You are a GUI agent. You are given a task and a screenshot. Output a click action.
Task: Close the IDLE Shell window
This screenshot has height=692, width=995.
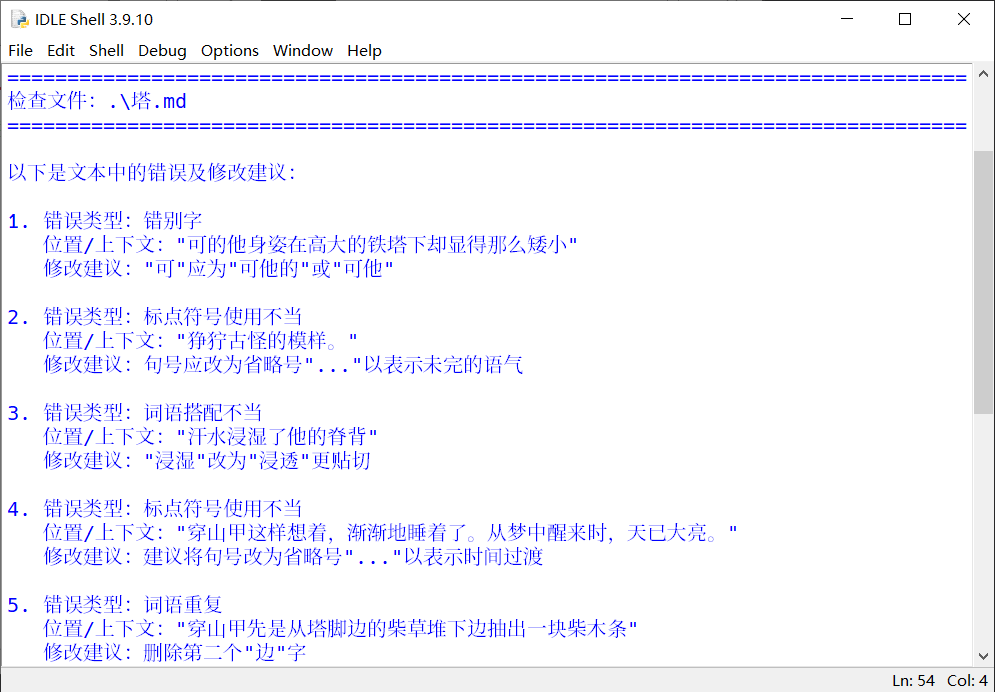964,19
